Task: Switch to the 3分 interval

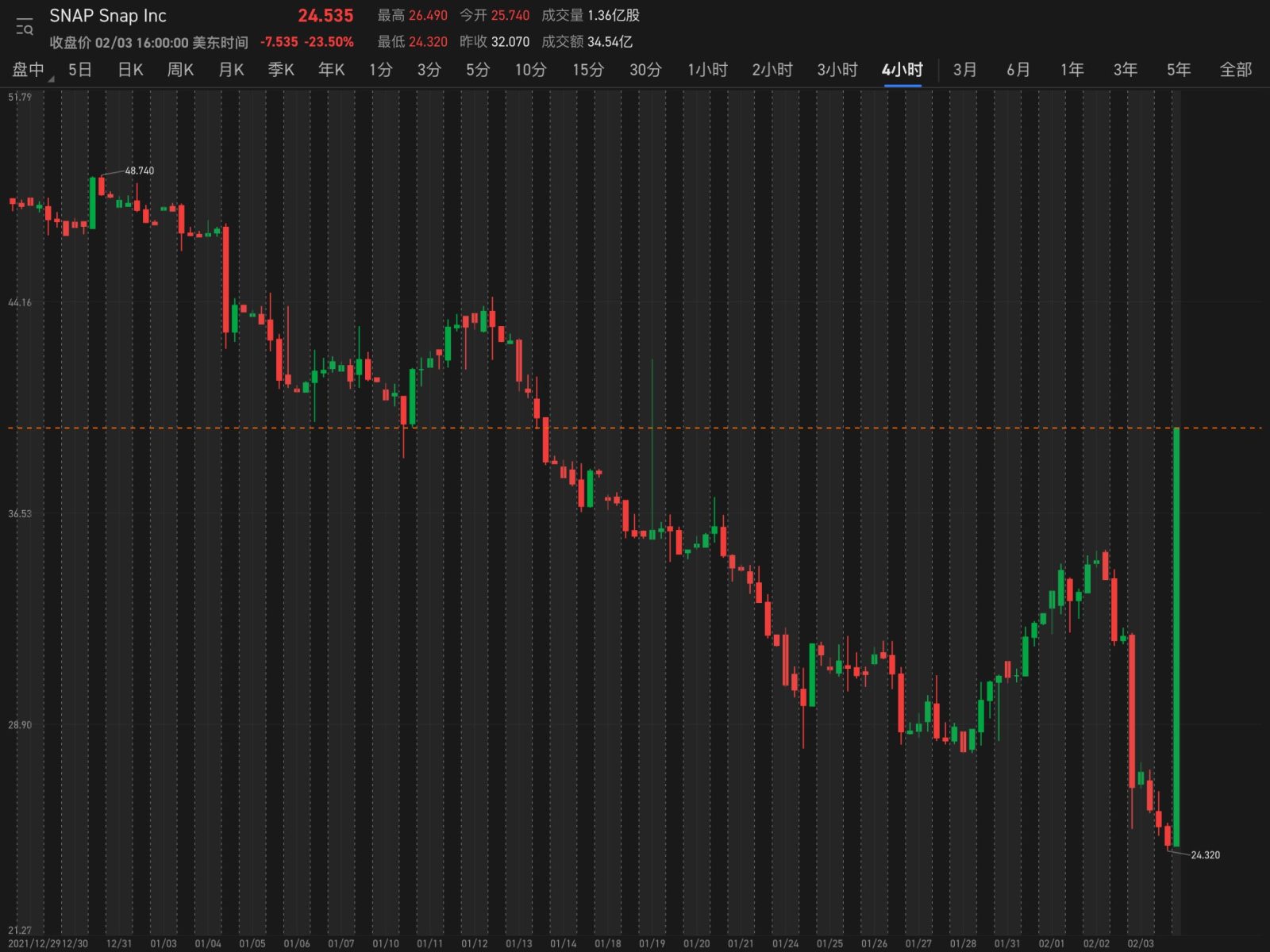Action: pos(429,70)
